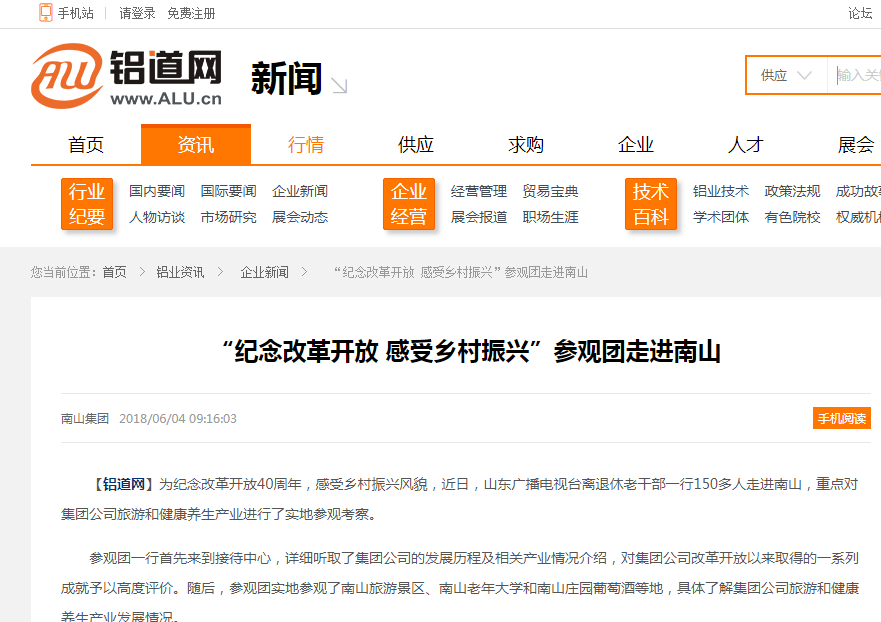881x622 pixels.
Task: Open the 供应 search type dropdown
Action: 786,76
